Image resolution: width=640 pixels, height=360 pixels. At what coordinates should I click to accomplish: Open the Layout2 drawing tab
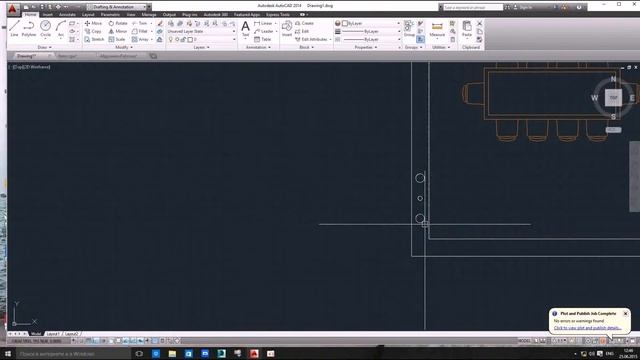[x=71, y=334]
